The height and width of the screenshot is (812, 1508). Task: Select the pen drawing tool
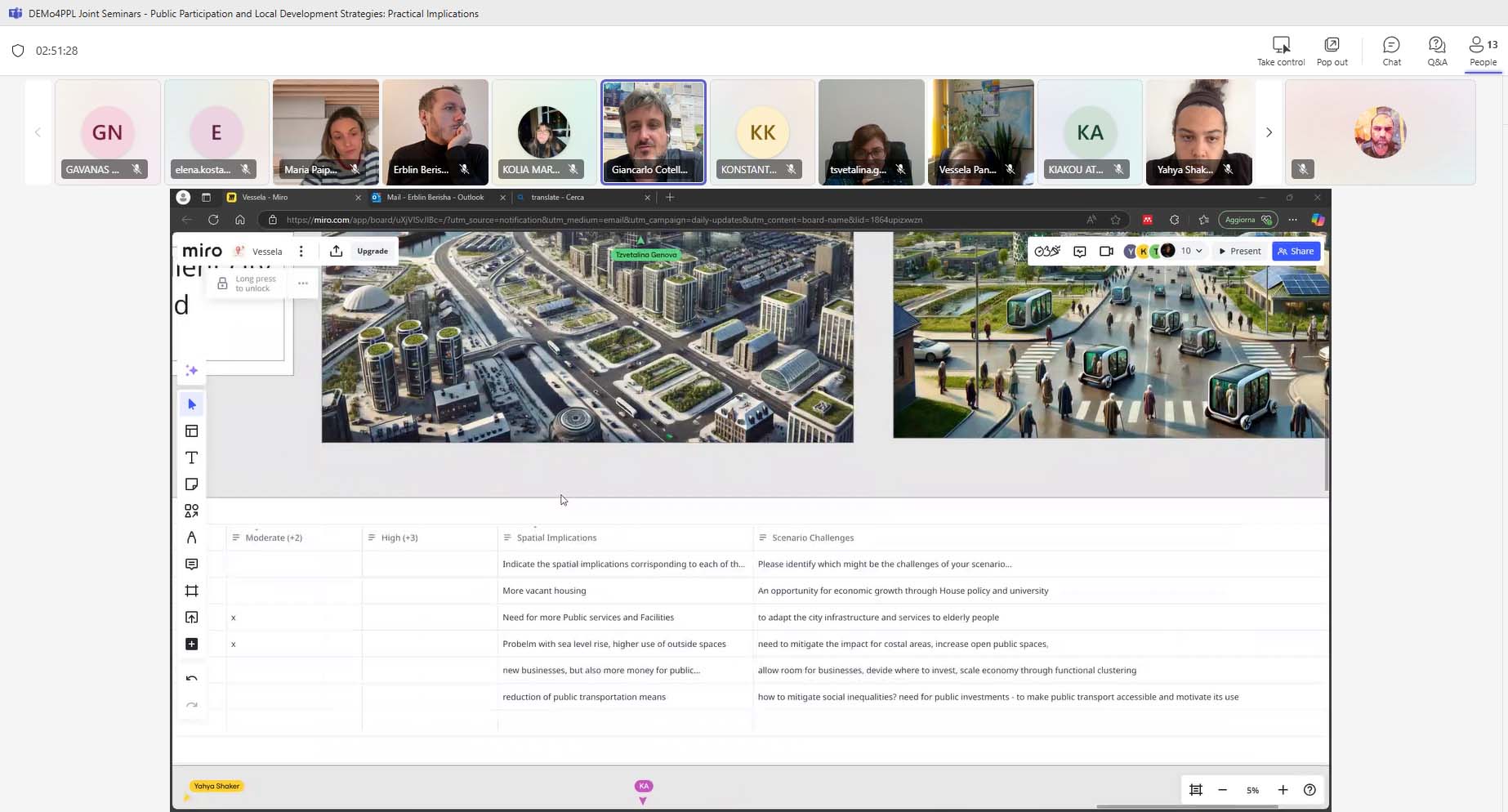coord(192,538)
